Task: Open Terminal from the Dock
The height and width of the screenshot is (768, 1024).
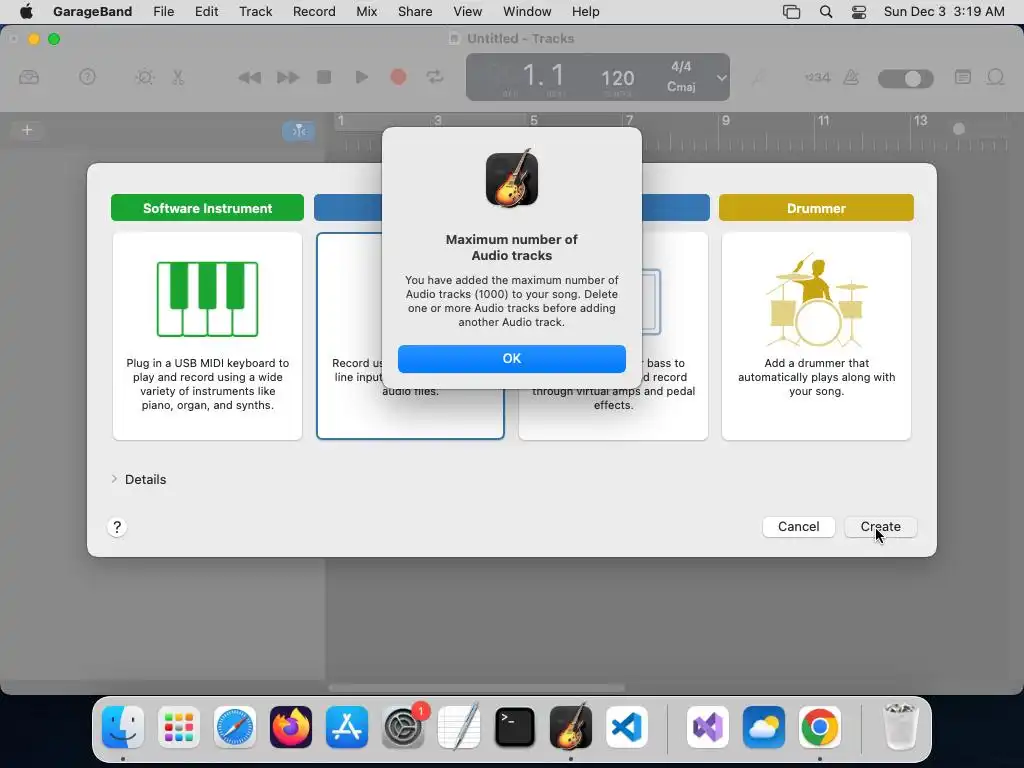Action: pyautogui.click(x=515, y=727)
